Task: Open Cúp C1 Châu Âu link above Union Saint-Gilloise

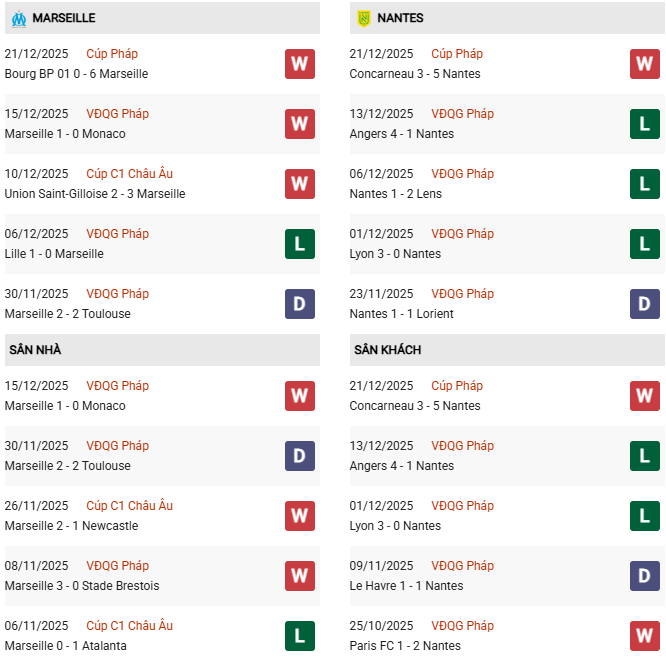Action: (129, 174)
